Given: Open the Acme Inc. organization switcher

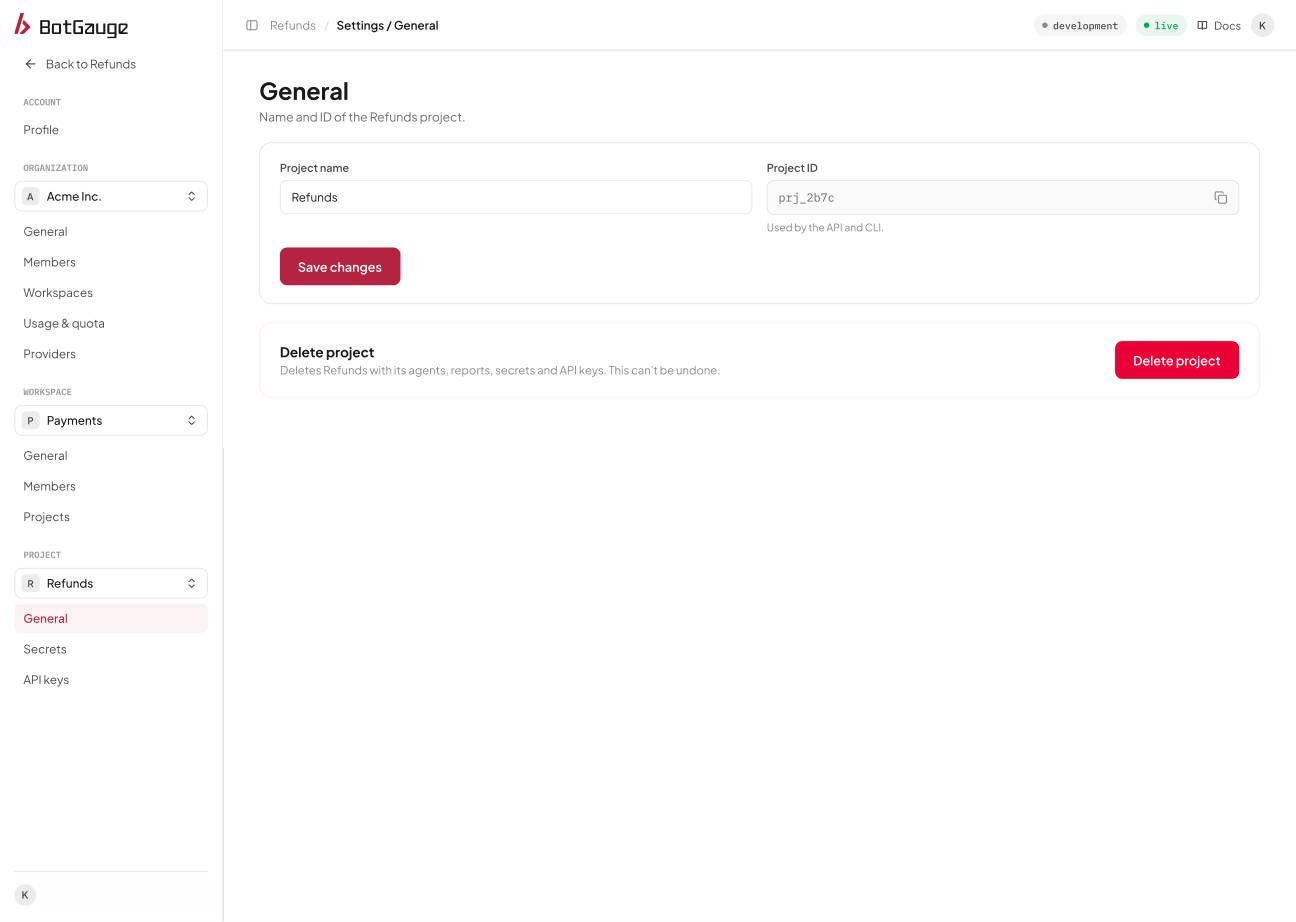Looking at the screenshot, I should click(111, 196).
